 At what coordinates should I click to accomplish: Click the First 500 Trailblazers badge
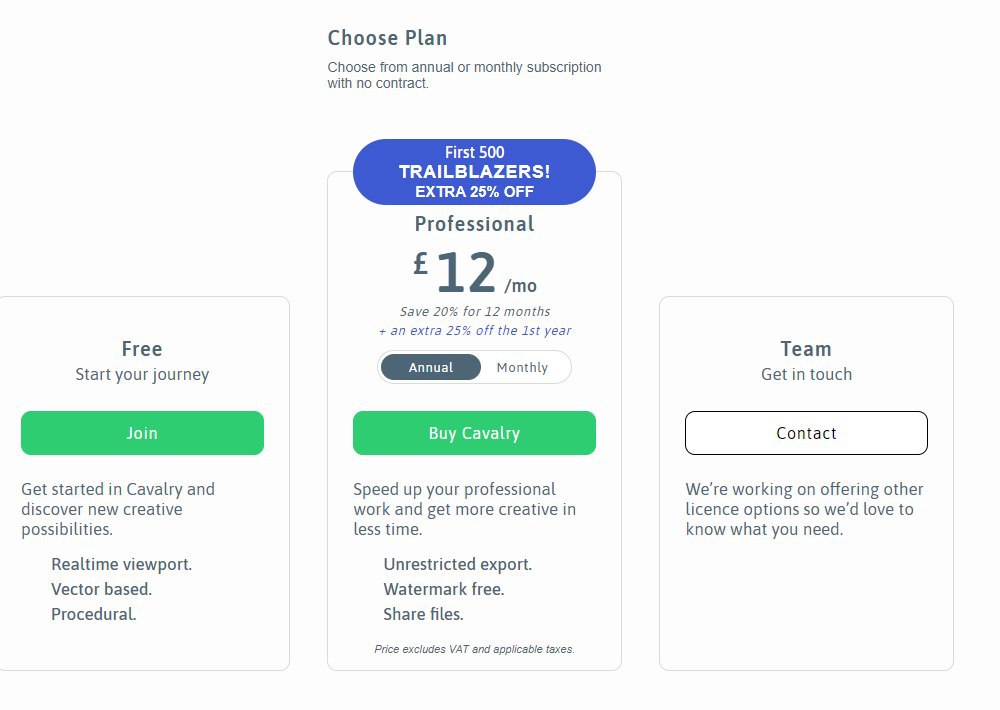(474, 172)
